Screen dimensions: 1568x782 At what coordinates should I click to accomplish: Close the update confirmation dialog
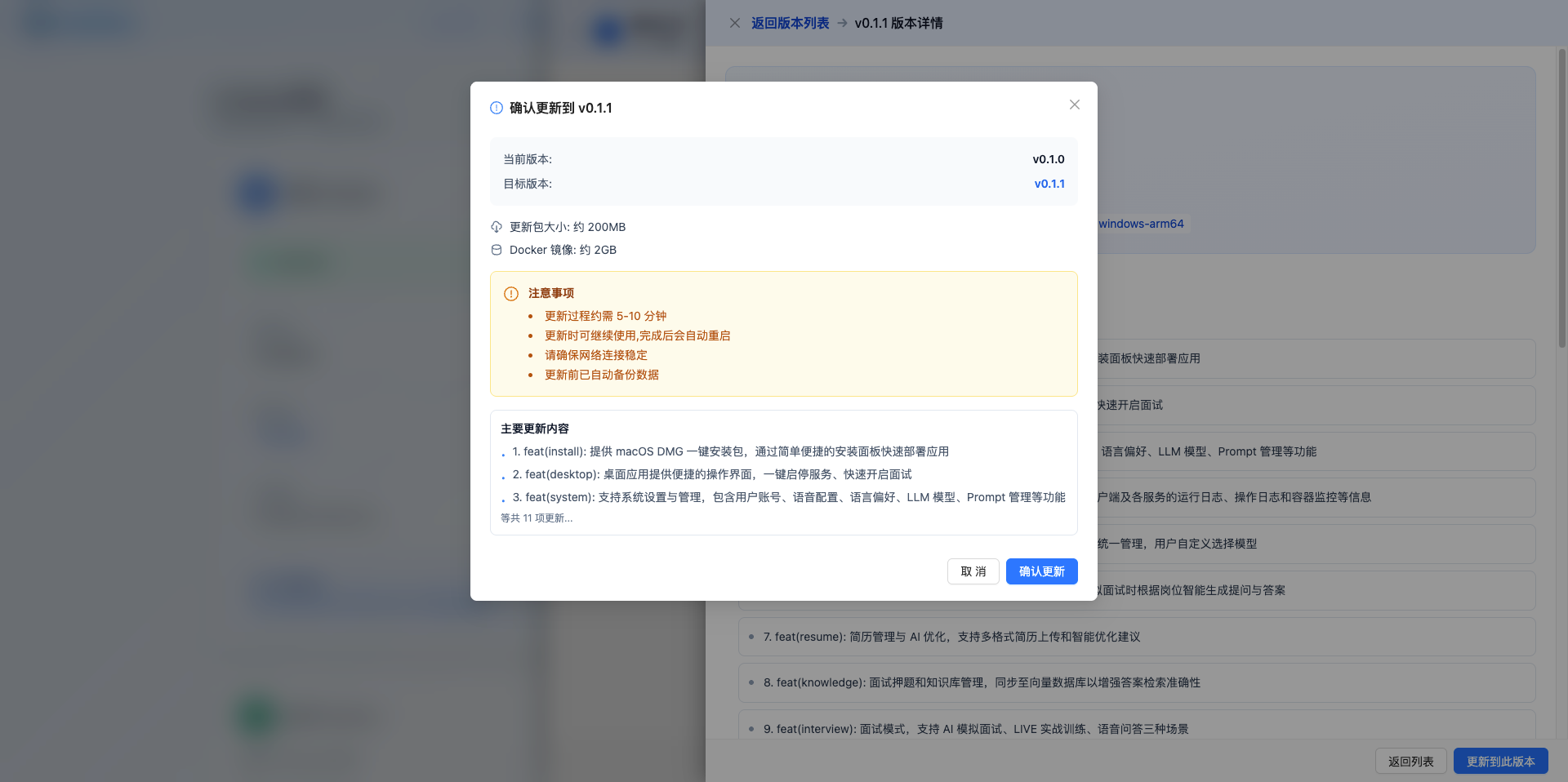[x=1075, y=104]
